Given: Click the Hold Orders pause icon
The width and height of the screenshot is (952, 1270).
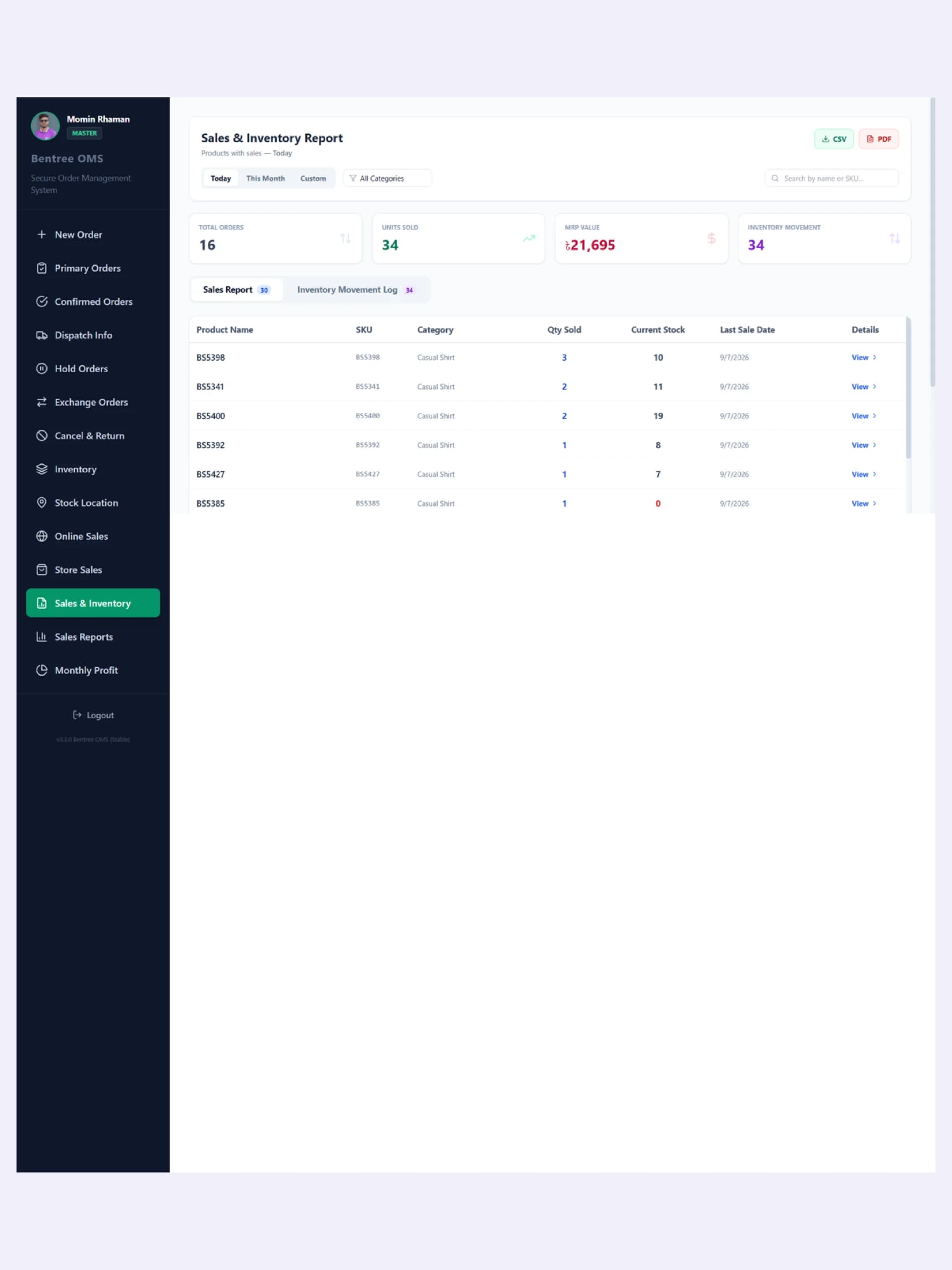Looking at the screenshot, I should point(41,369).
